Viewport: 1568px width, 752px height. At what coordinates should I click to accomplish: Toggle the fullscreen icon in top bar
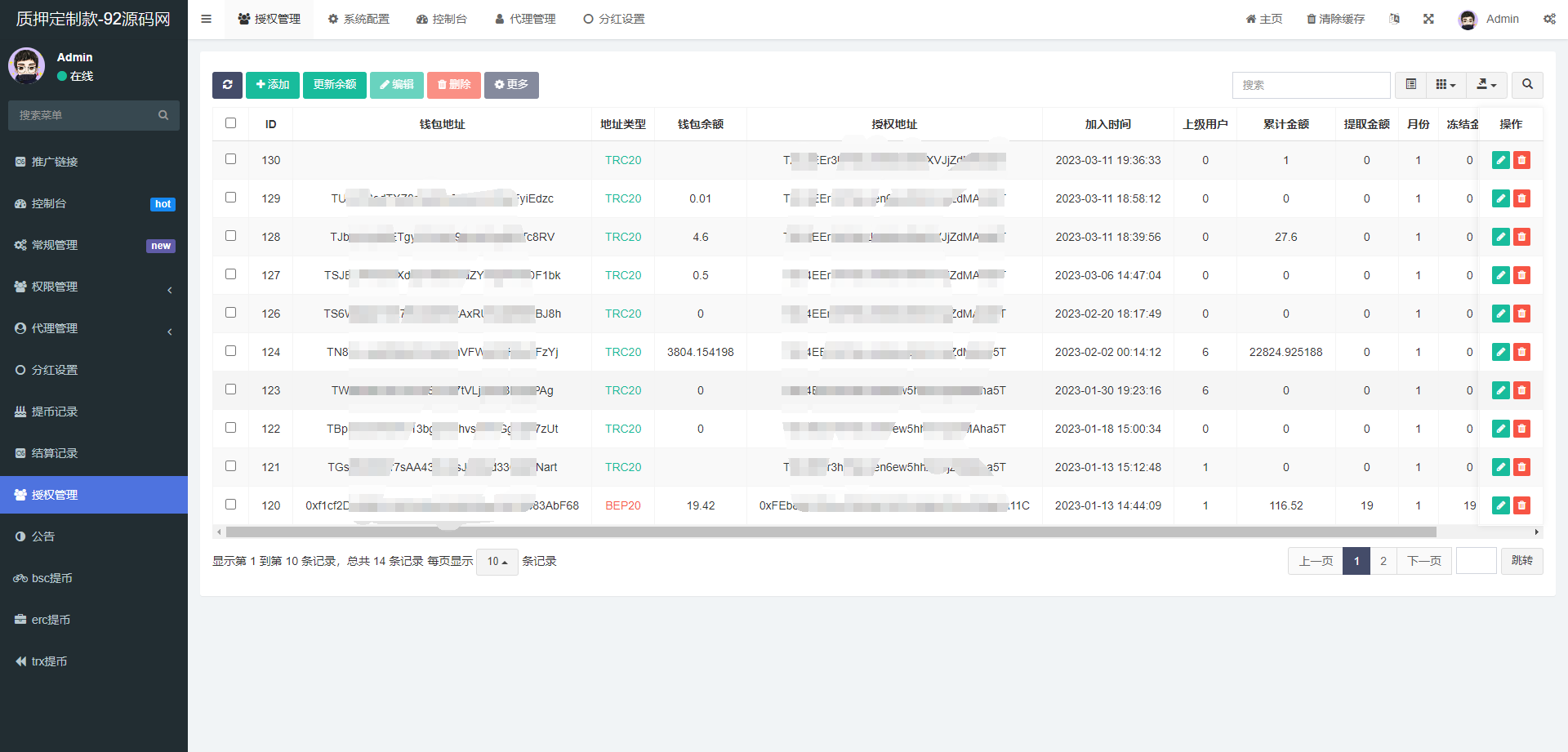(x=1428, y=19)
